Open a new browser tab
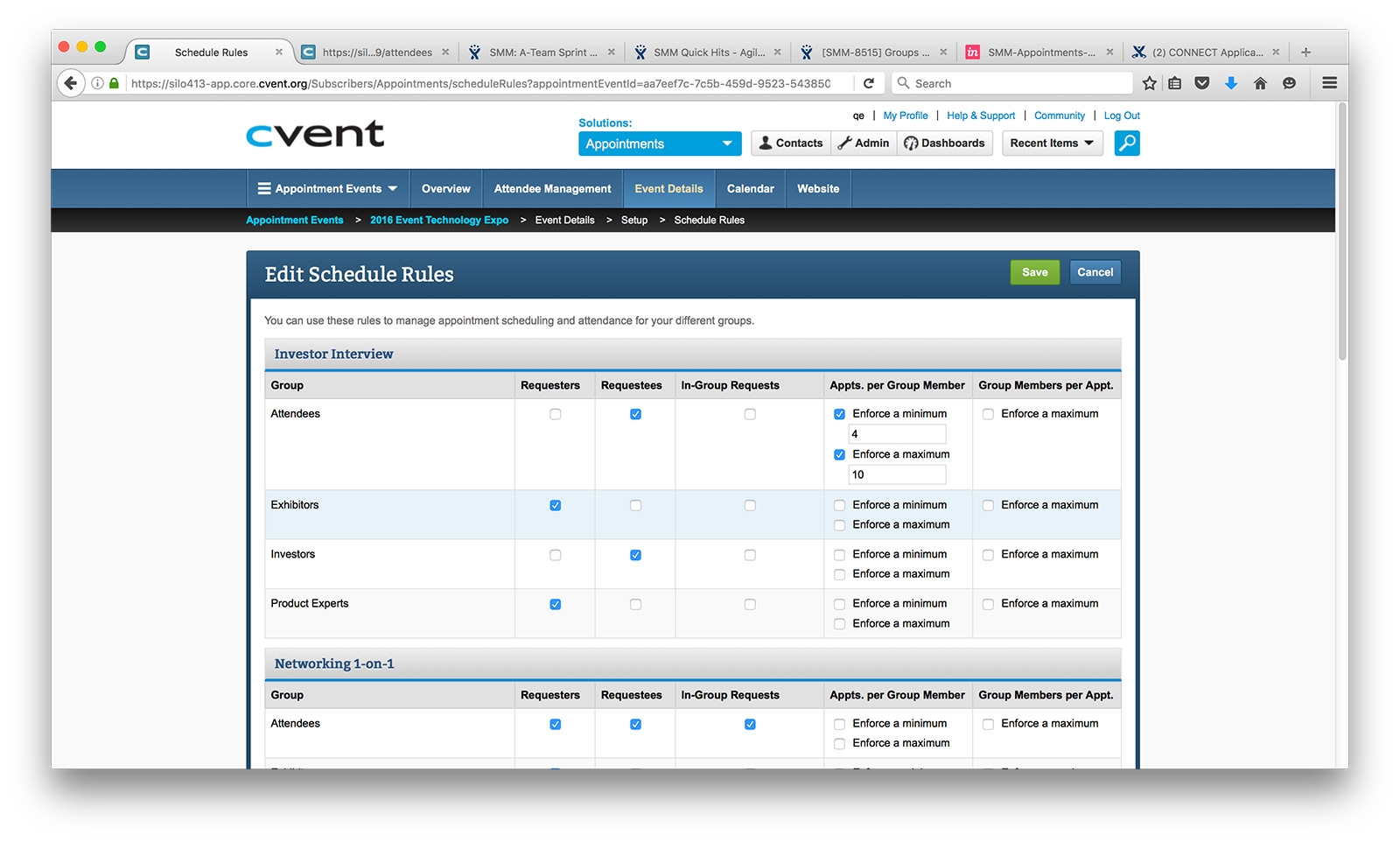The image size is (1400, 842). 1305,53
